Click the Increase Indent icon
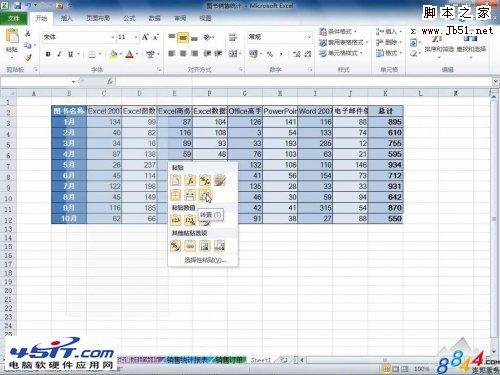 pos(218,53)
